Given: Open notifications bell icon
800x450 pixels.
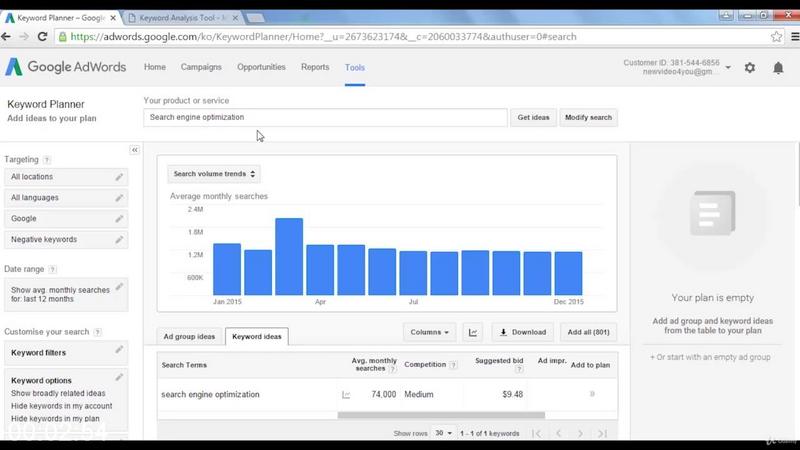Looking at the screenshot, I should pos(778,67).
